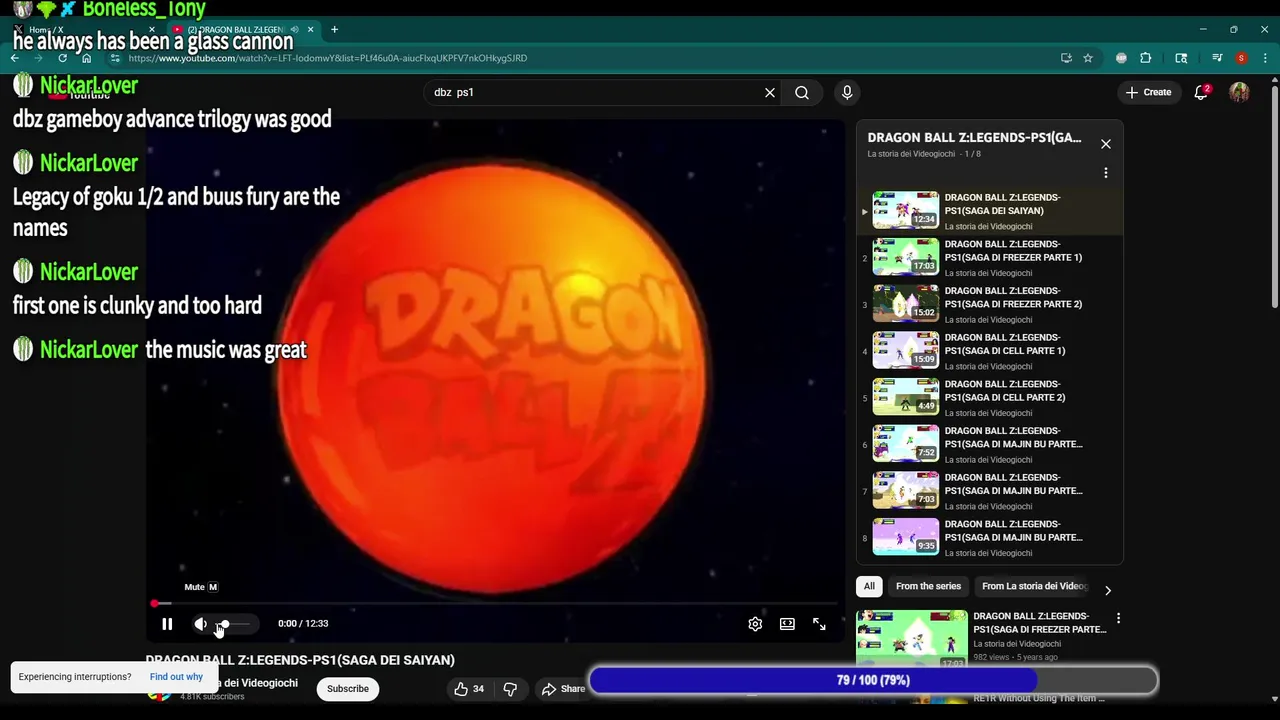Run search with the magnifier button
Viewport: 1280px width, 720px height.
(x=802, y=92)
